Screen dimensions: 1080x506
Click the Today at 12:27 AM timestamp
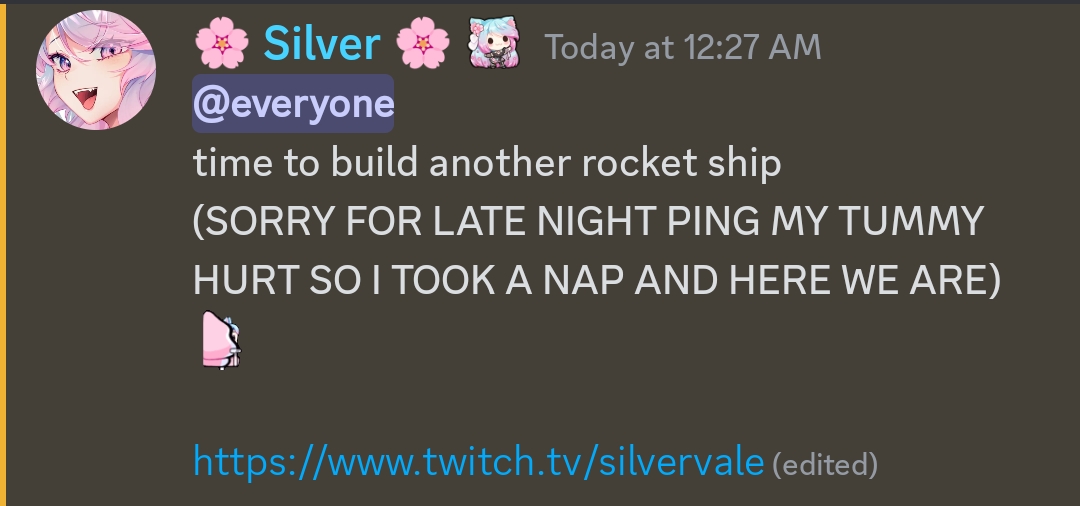(x=683, y=48)
